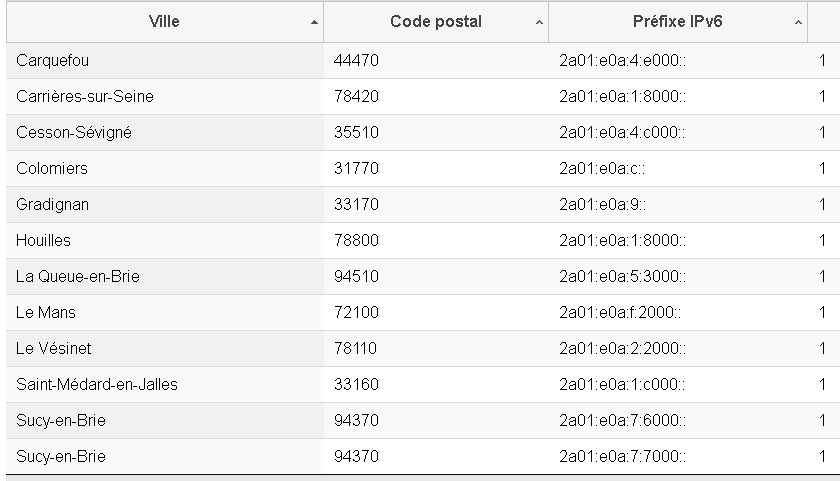The height and width of the screenshot is (481, 840).
Task: Select prefix 2a01:e0a:2:2000:: of Le Vésinet
Action: point(621,349)
